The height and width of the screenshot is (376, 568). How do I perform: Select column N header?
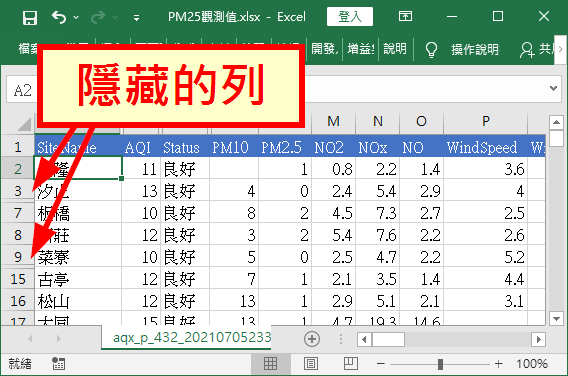(377, 122)
